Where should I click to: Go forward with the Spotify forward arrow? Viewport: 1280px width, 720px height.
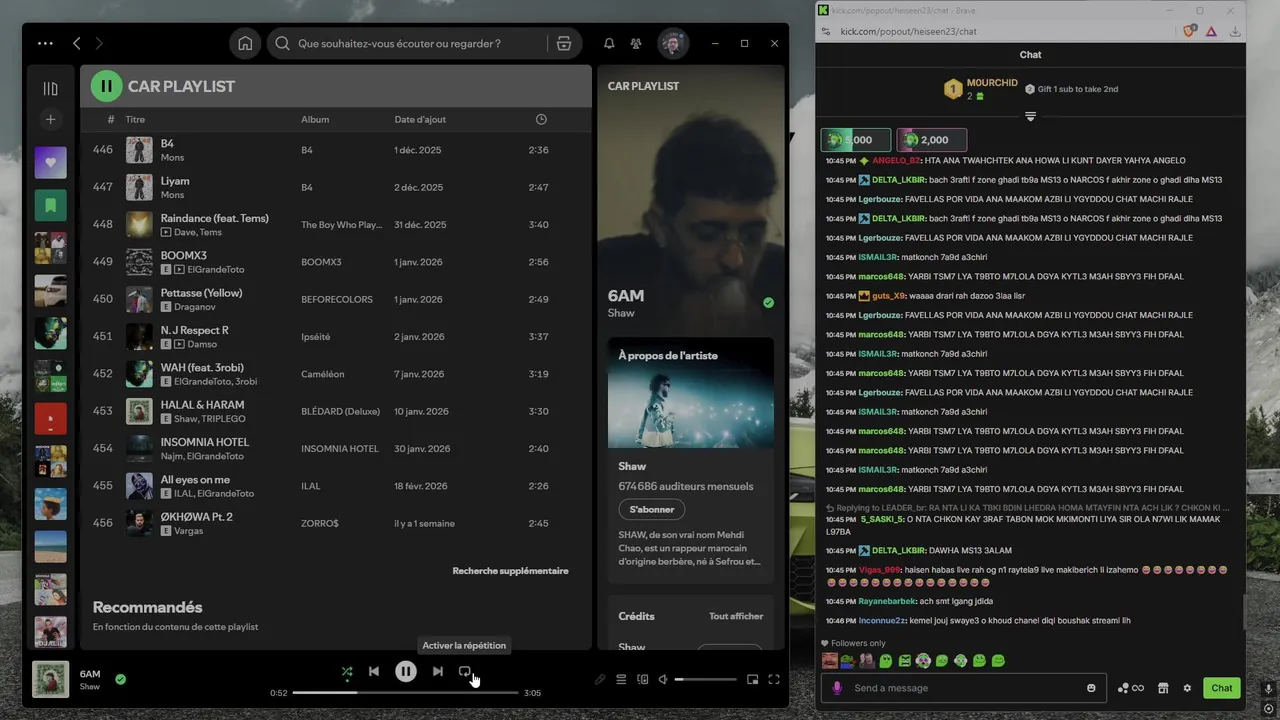coord(99,44)
